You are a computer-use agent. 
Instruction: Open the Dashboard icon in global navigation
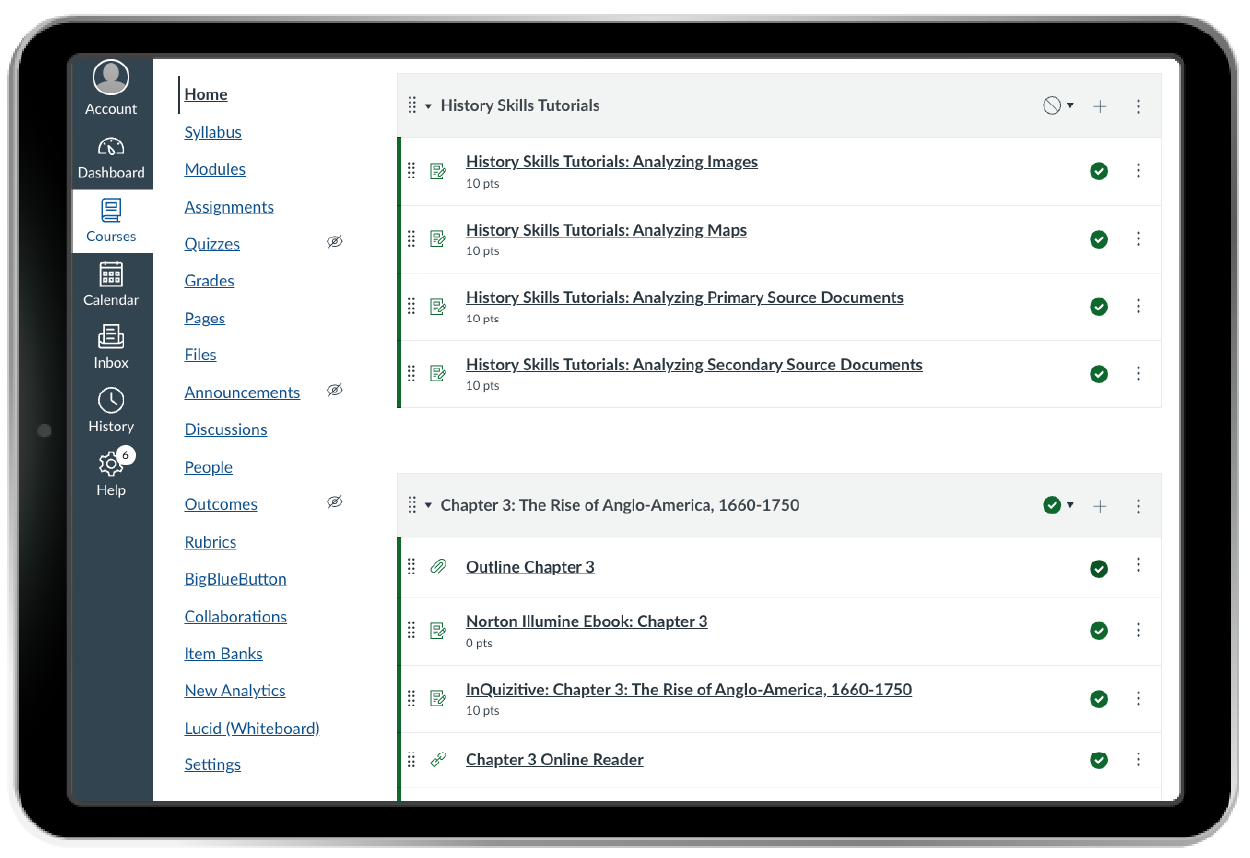[x=111, y=148]
